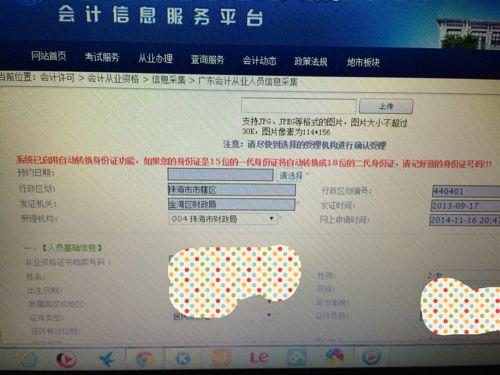Open Internet Explorer from the taskbar
The width and height of the screenshot is (500, 375).
click(28, 359)
